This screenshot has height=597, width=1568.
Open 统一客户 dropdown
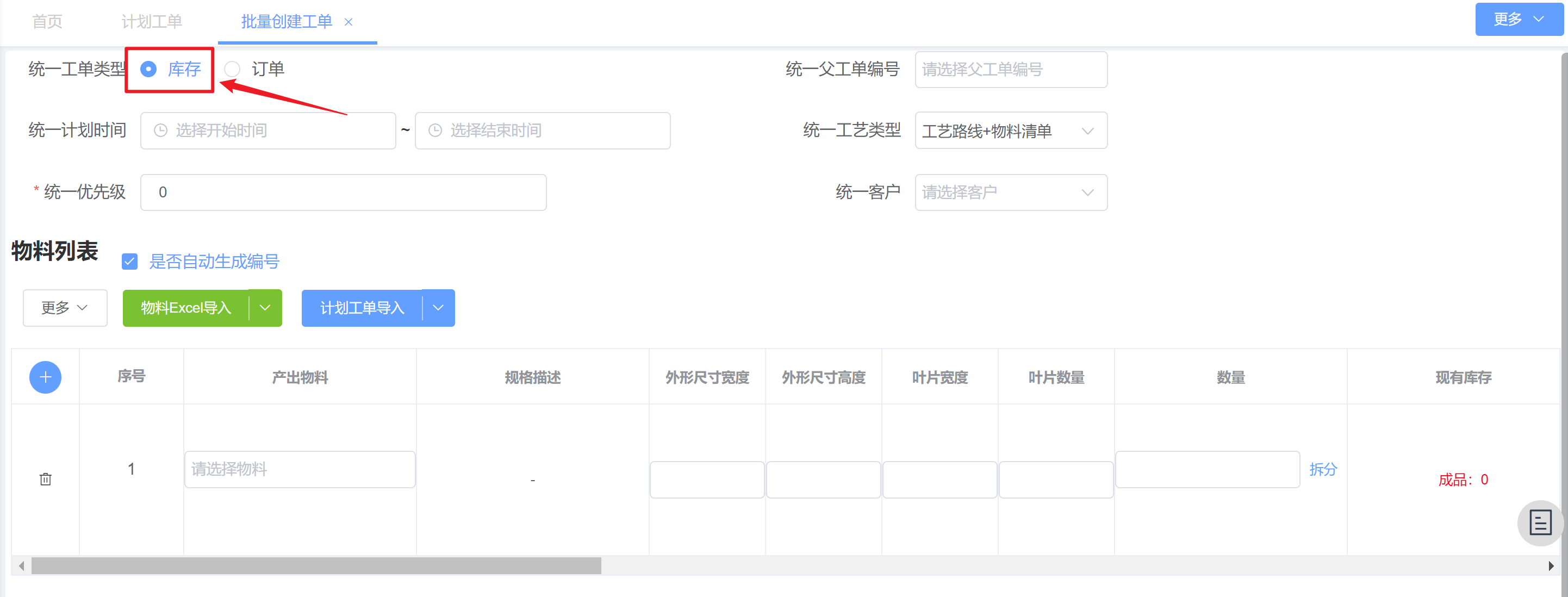click(1011, 192)
